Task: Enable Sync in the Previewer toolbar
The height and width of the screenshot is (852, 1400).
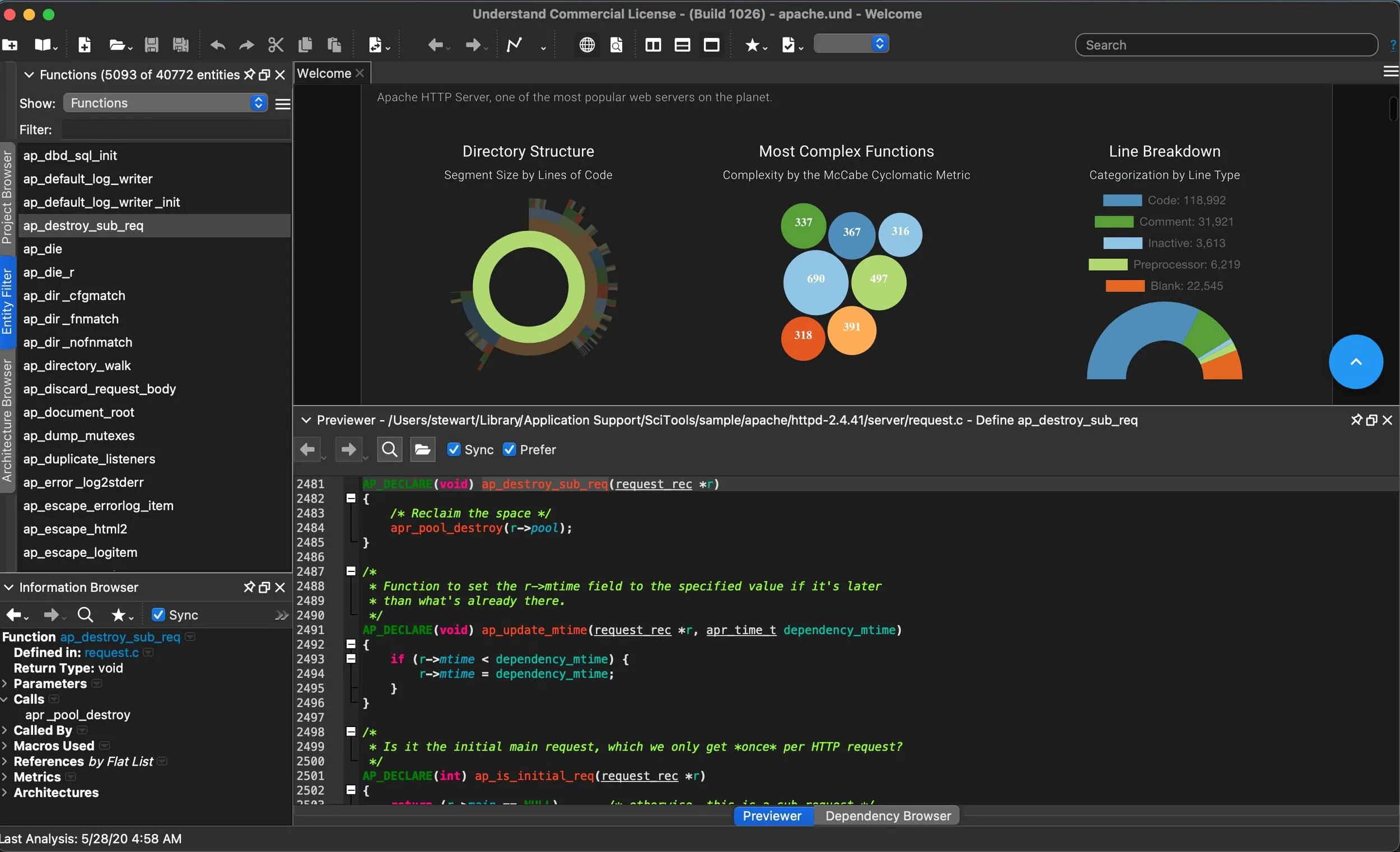Action: coord(454,449)
